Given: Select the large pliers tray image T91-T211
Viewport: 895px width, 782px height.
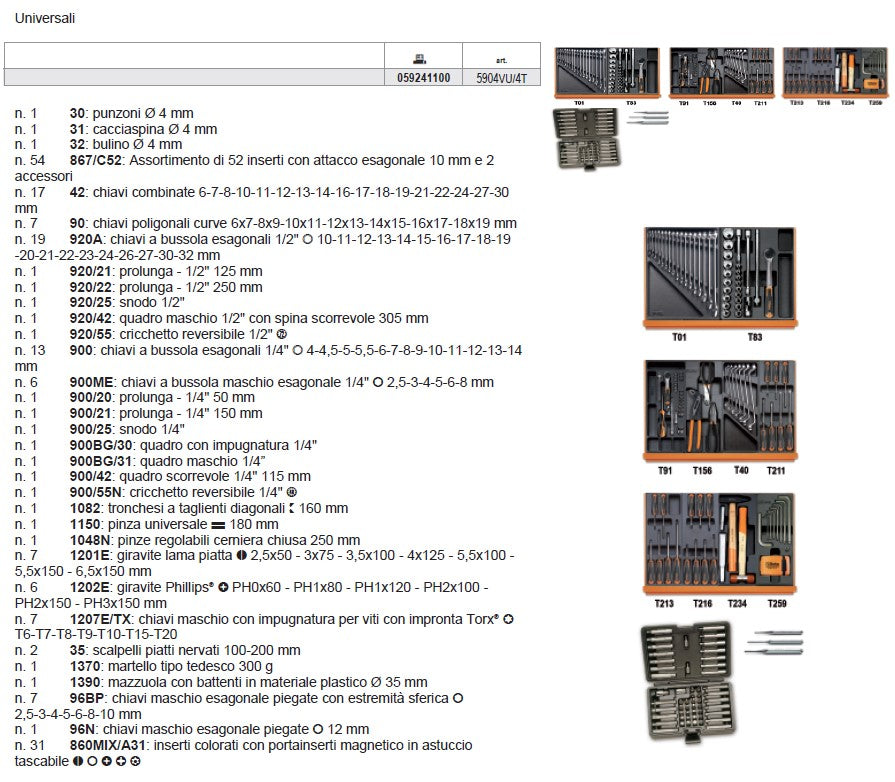Looking at the screenshot, I should 720,411.
